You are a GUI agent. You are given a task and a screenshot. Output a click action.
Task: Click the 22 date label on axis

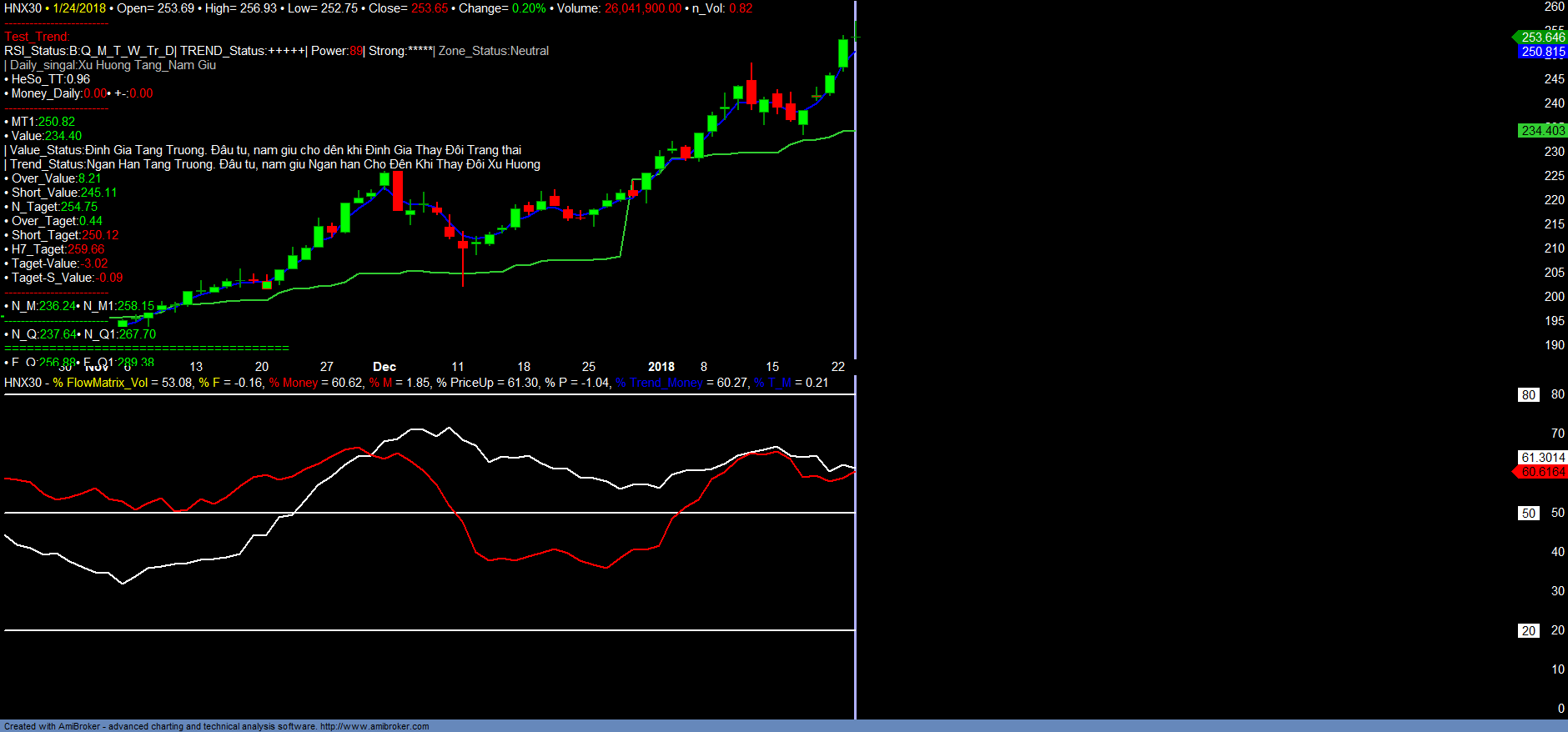click(x=838, y=367)
